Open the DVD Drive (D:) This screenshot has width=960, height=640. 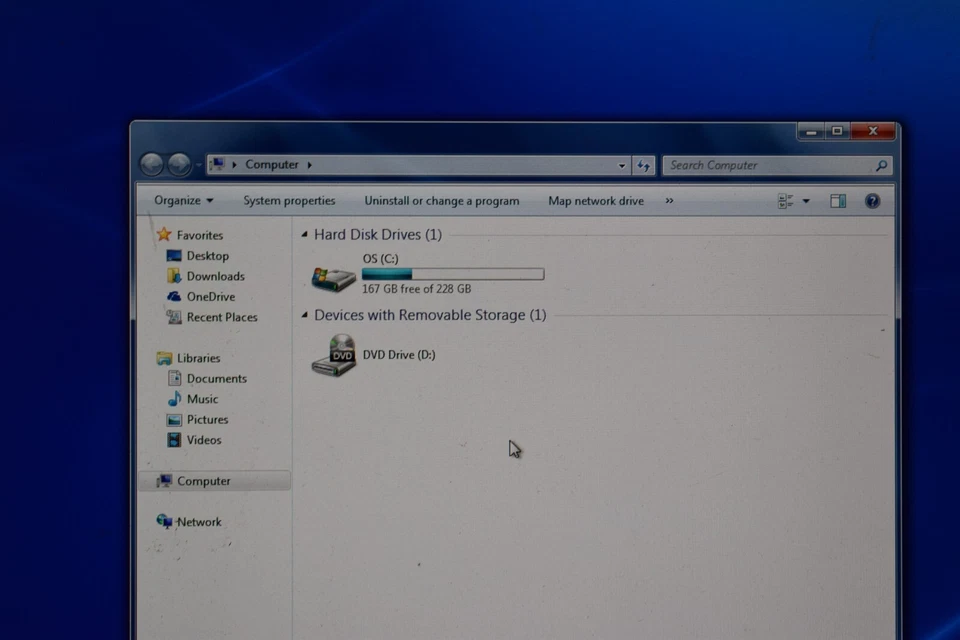[x=398, y=354]
